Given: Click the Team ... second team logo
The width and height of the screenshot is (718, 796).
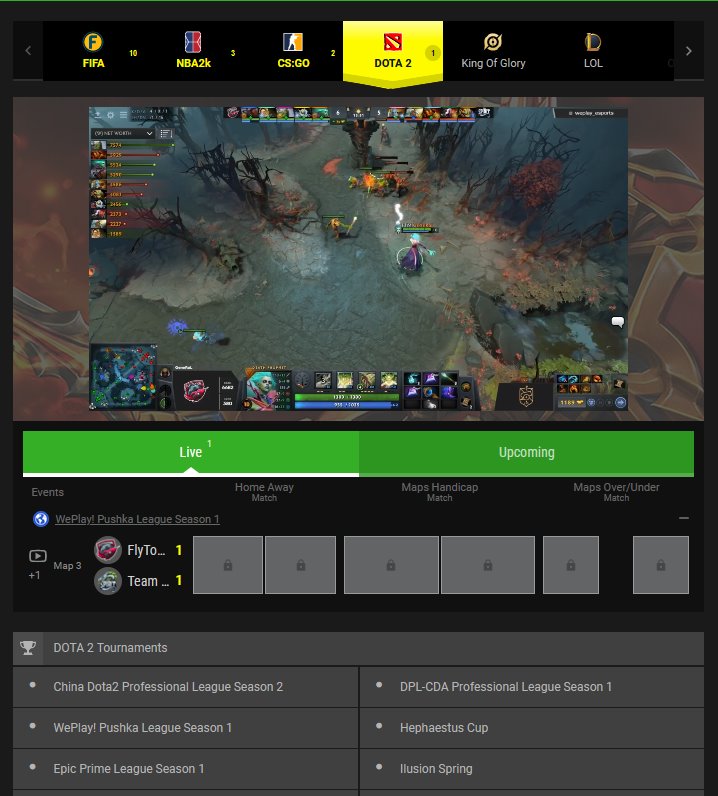Looking at the screenshot, I should click(x=108, y=581).
